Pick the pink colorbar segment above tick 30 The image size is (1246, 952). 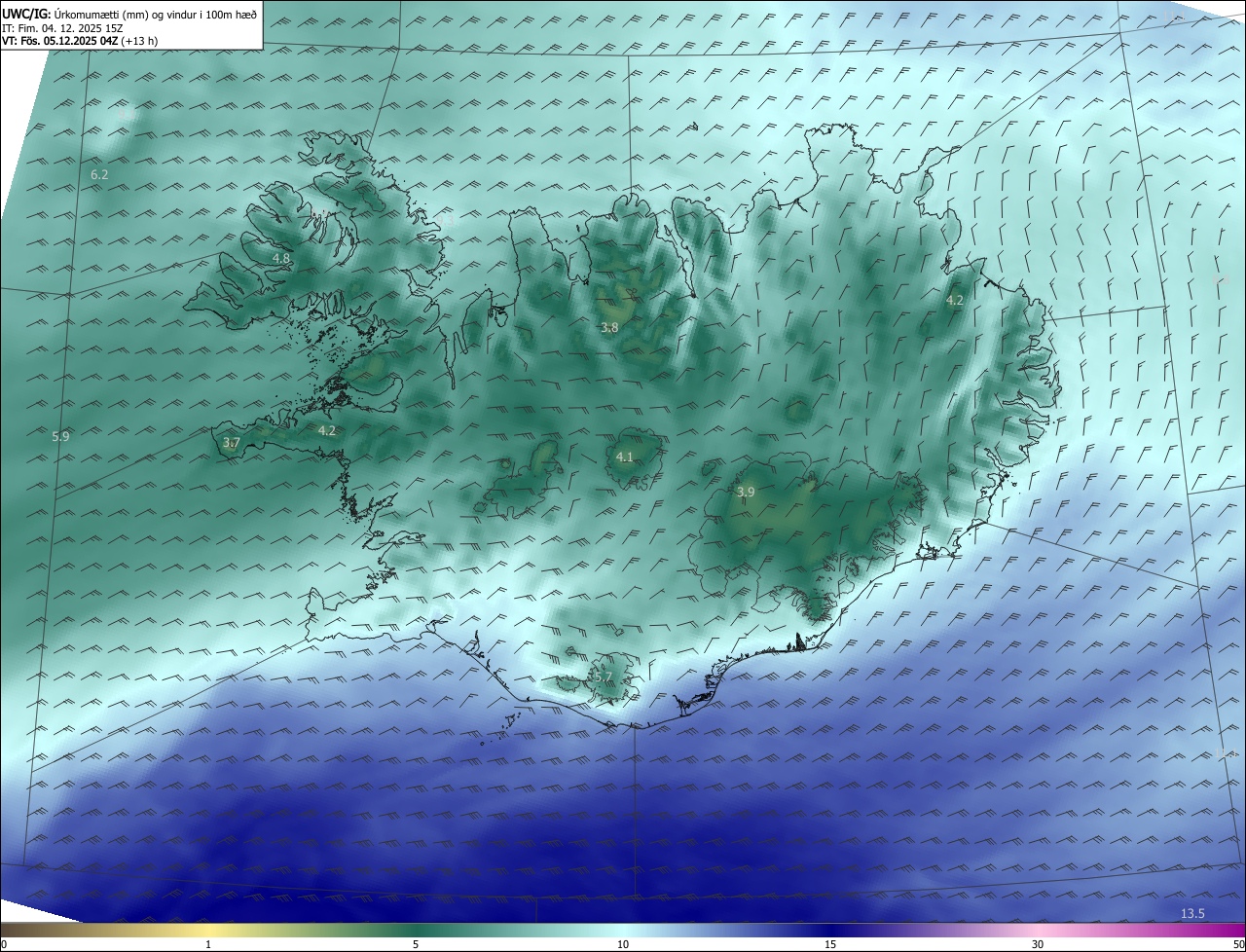[1038, 930]
